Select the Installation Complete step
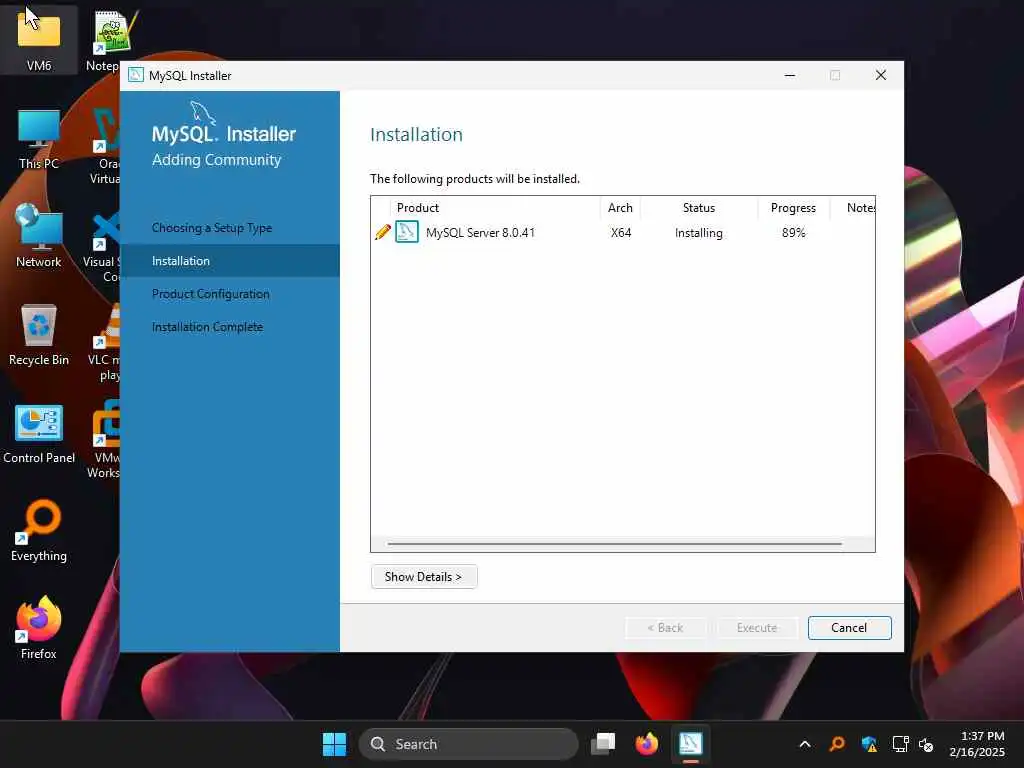Image resolution: width=1024 pixels, height=768 pixels. pyautogui.click(x=208, y=327)
